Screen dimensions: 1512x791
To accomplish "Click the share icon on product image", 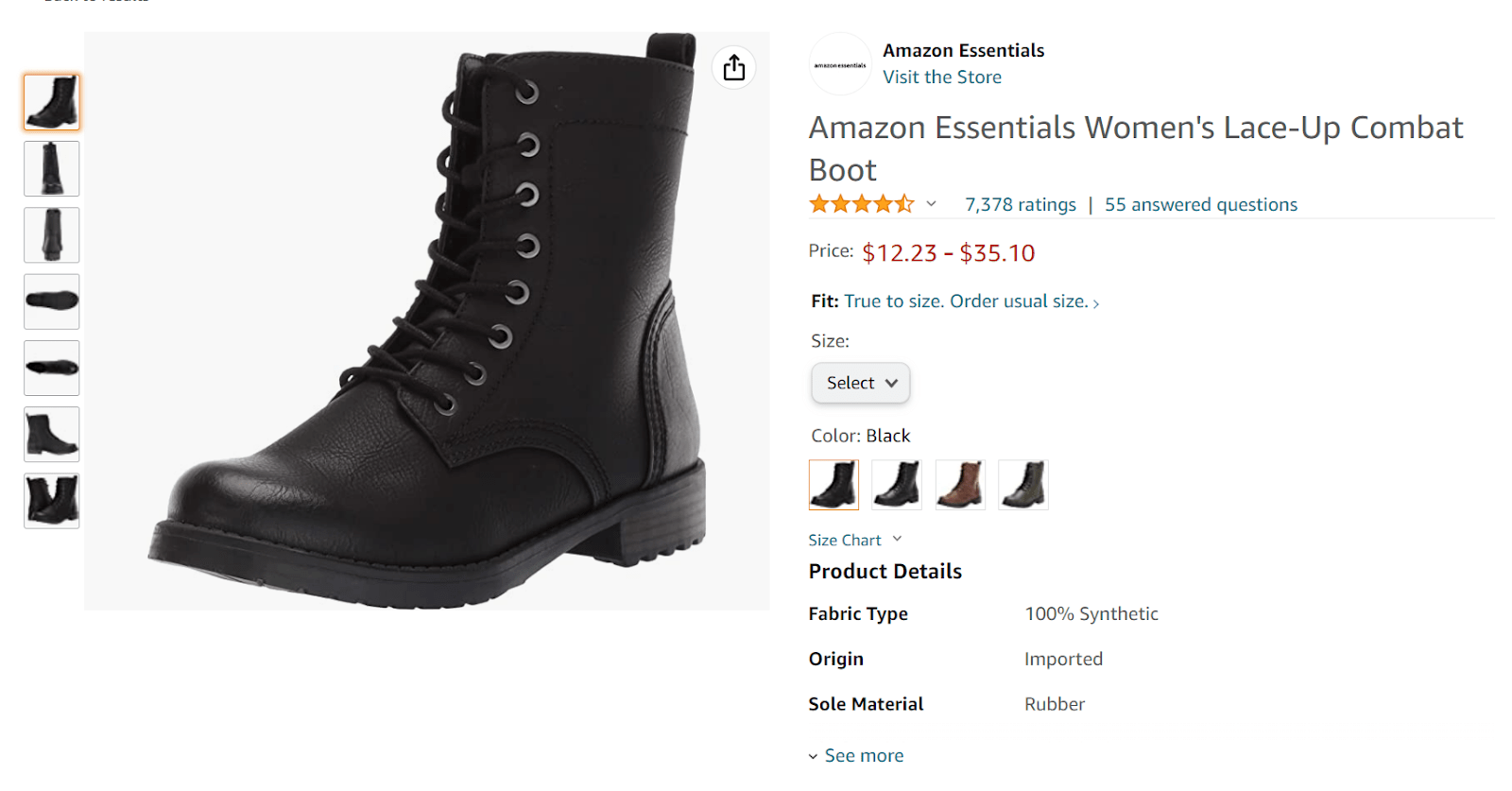I will pyautogui.click(x=734, y=68).
